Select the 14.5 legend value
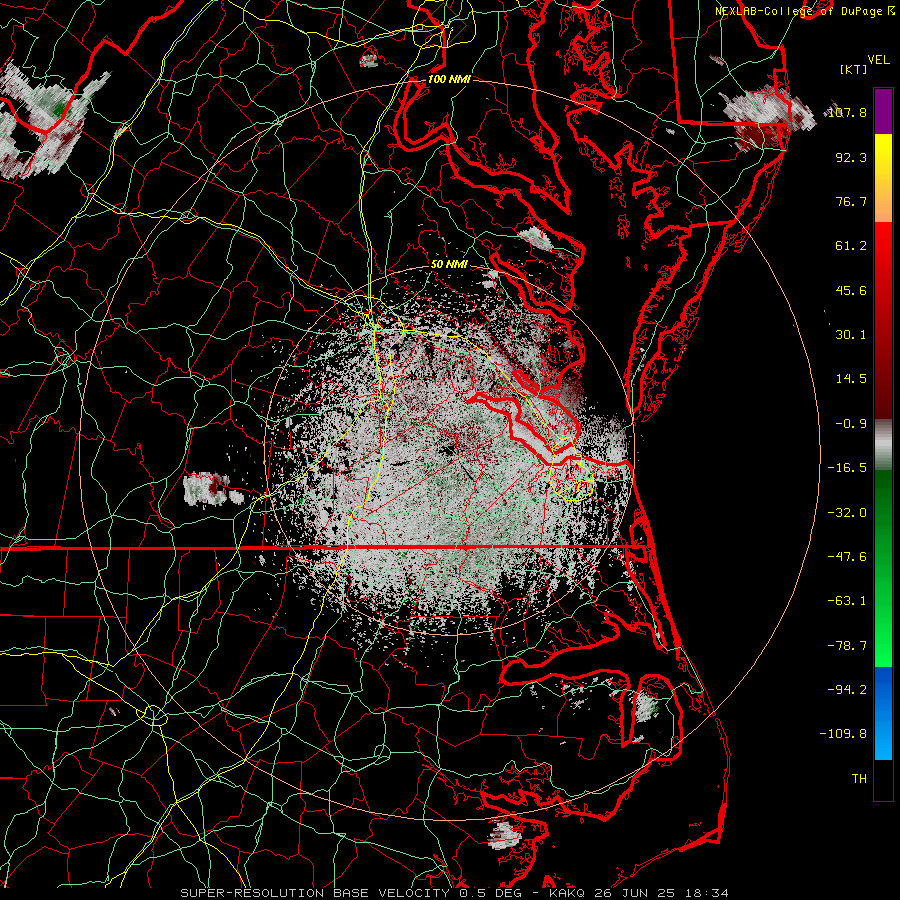The height and width of the screenshot is (900, 900). coord(851,379)
